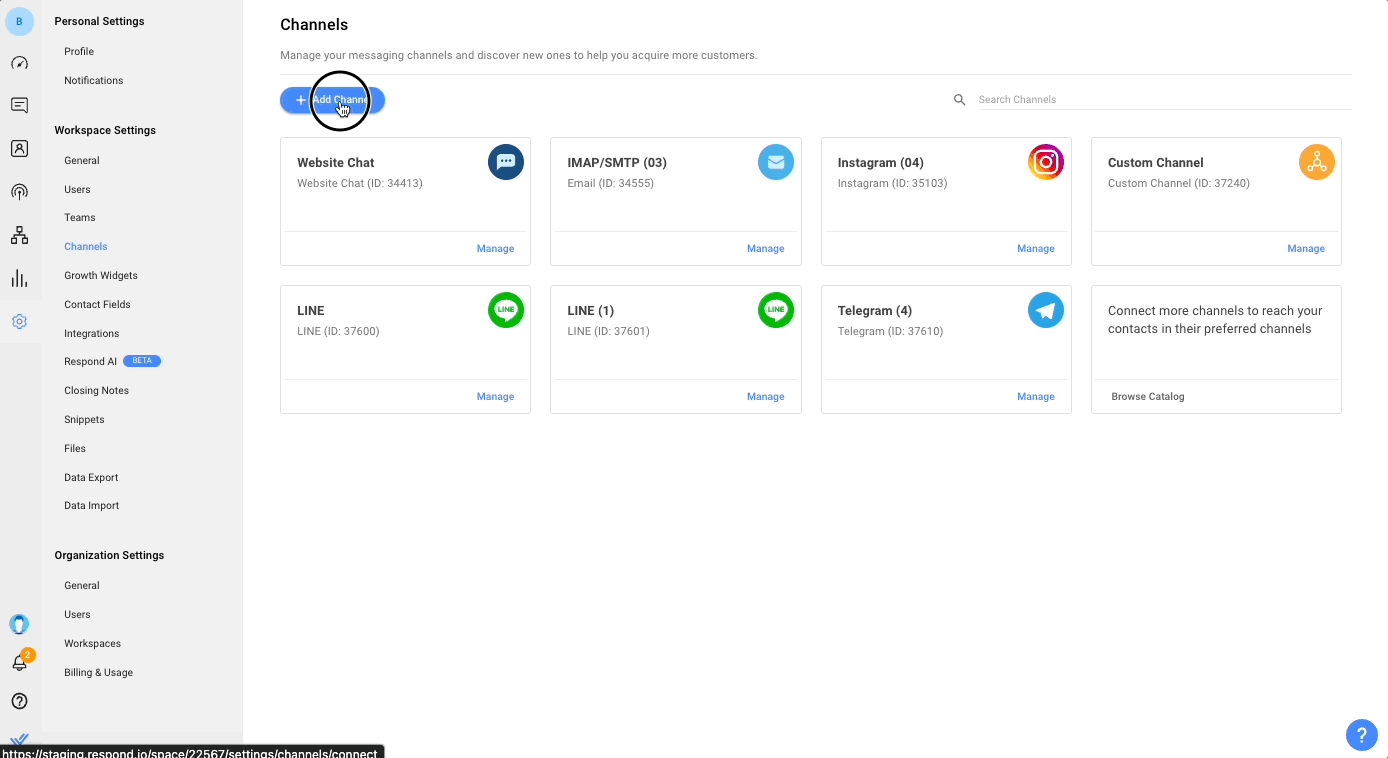Image resolution: width=1388 pixels, height=758 pixels.
Task: Open the Messages inbox icon
Action: 20,104
